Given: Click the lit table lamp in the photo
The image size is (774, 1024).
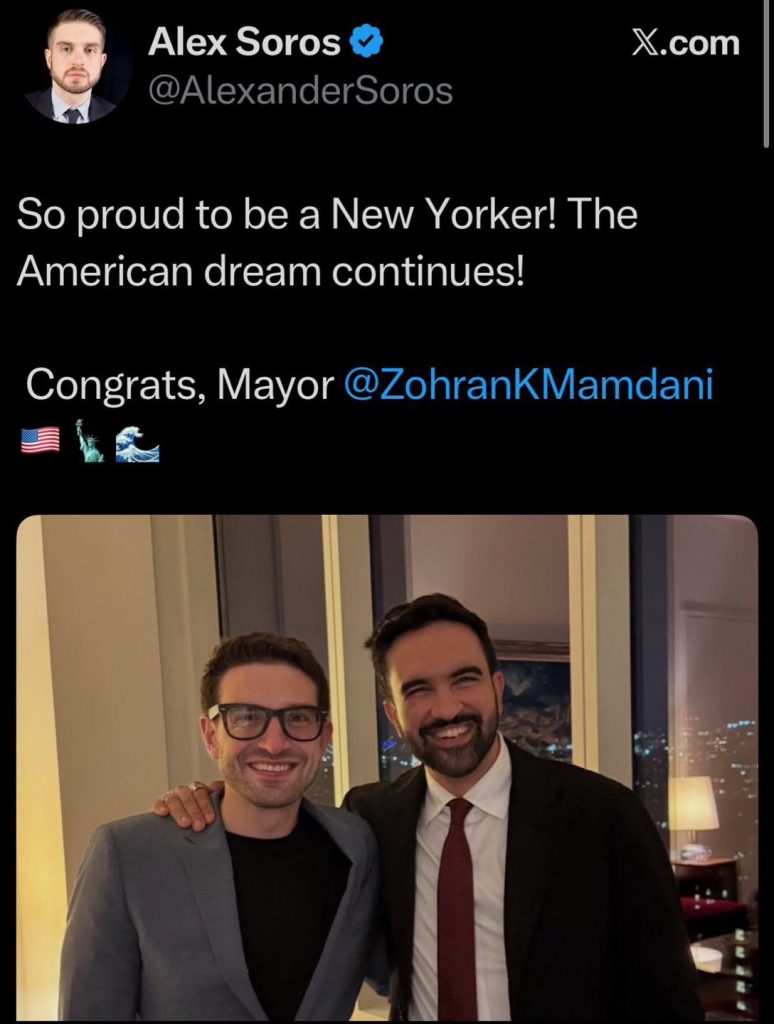Looking at the screenshot, I should 693,808.
